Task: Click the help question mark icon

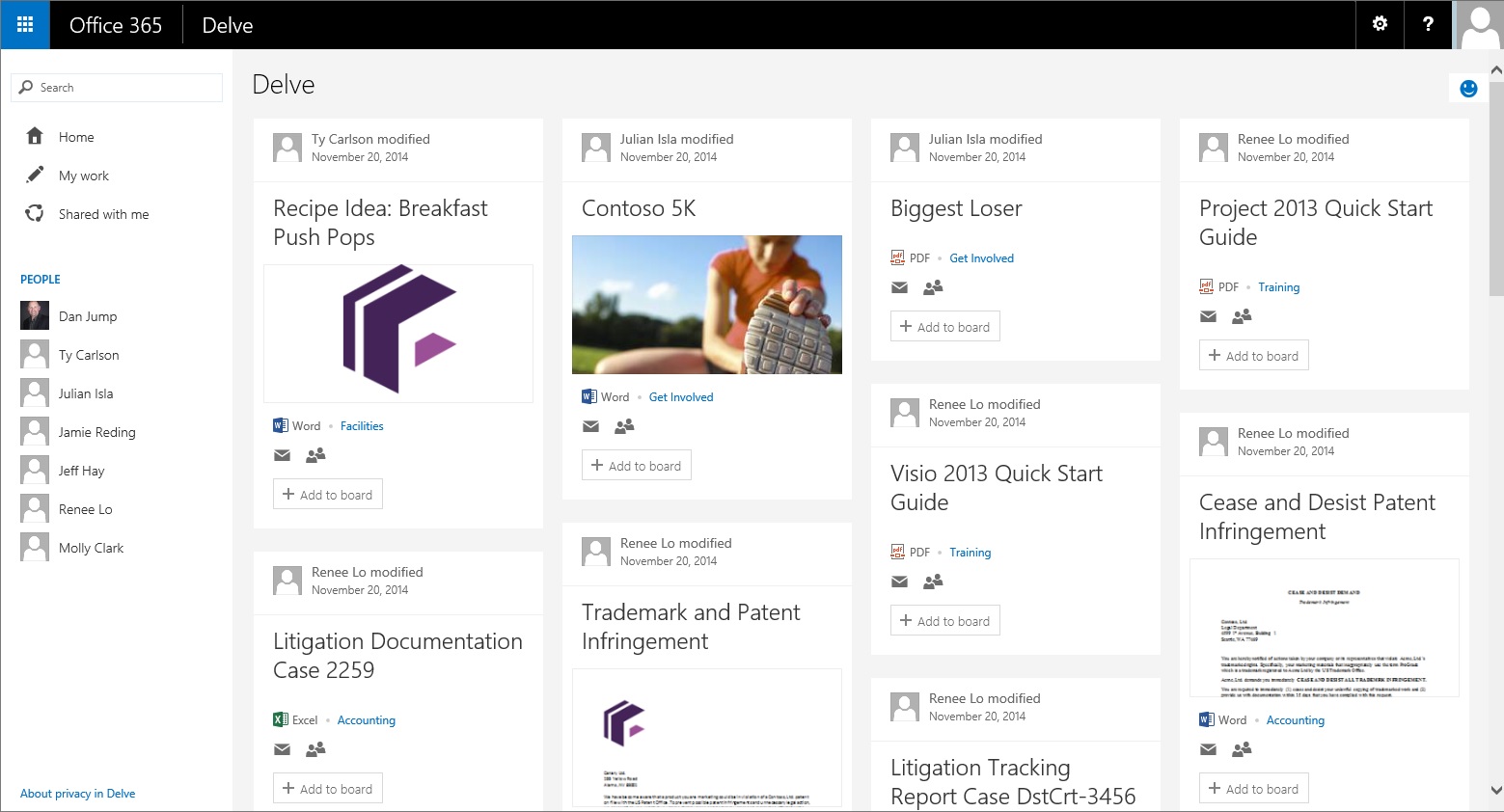Action: 1428,24
